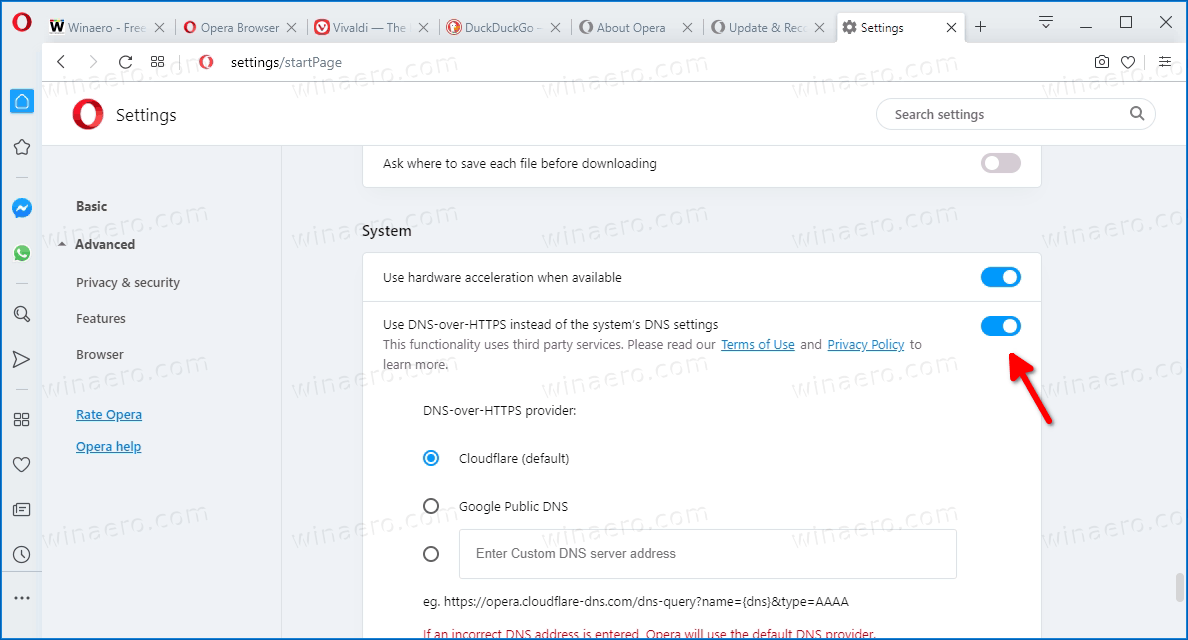Save page to bookmarks via heart icon
Image resolution: width=1188 pixels, height=640 pixels.
click(x=1128, y=61)
